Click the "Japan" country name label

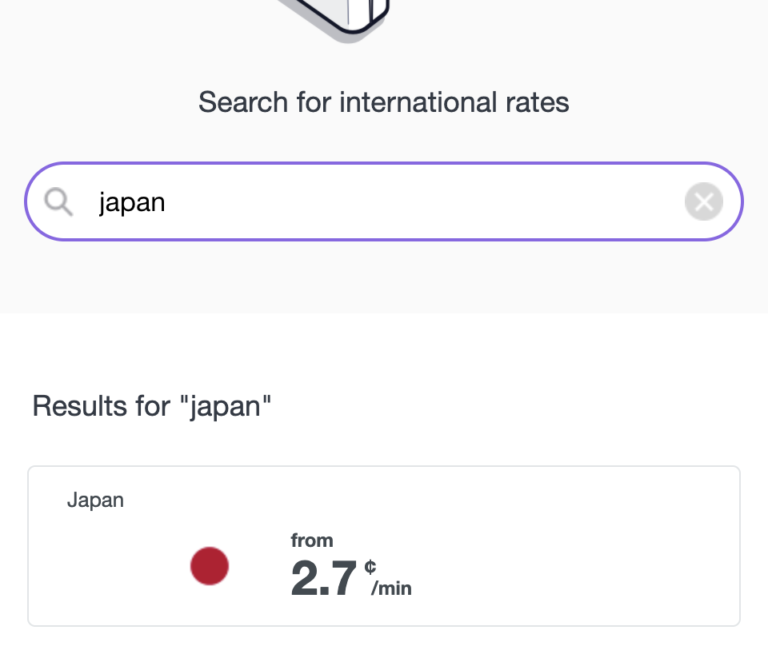(95, 500)
